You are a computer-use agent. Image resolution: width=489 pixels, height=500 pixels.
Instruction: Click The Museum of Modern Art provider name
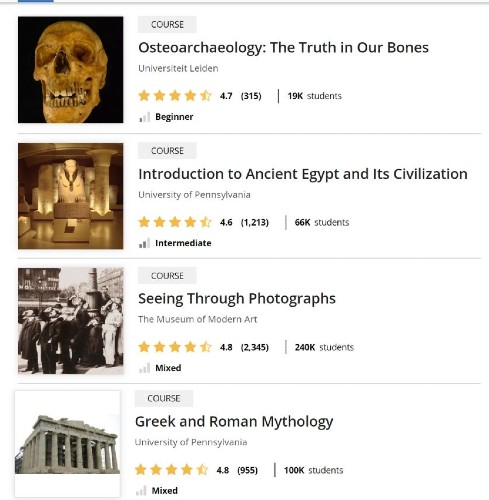[x=198, y=319]
